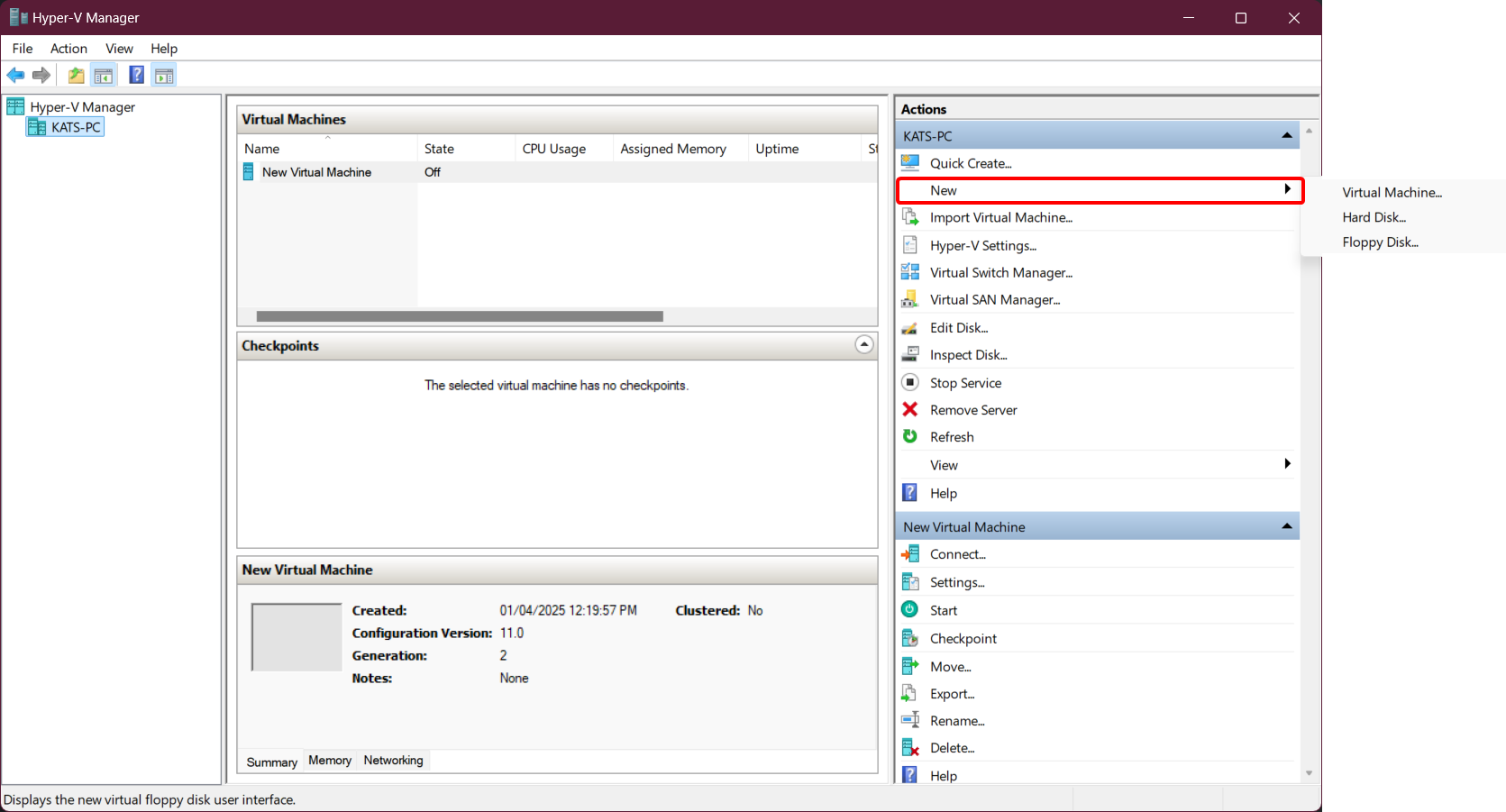Open the Help menu in menu bar
This screenshot has width=1506, height=812.
click(164, 49)
